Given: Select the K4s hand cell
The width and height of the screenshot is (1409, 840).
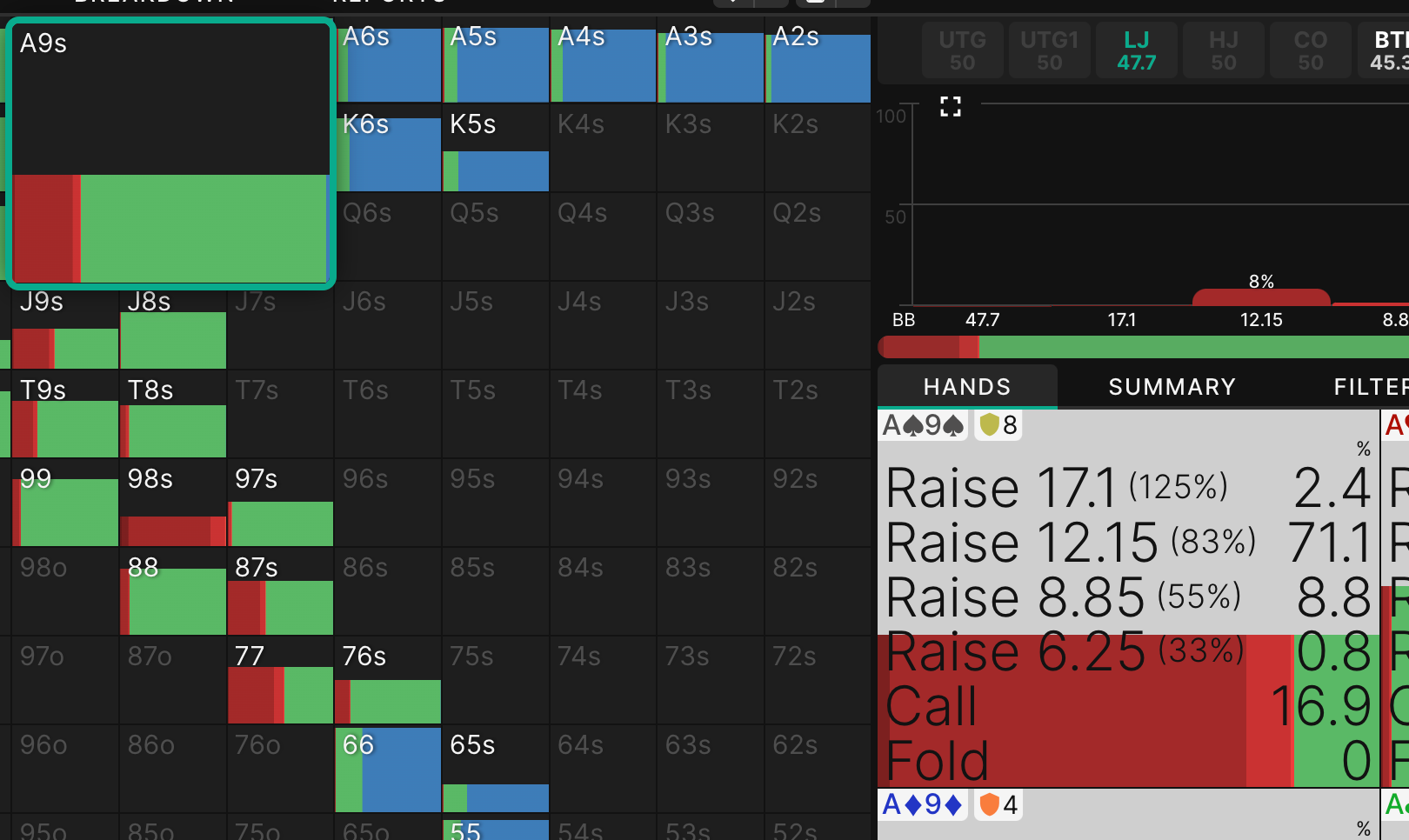Looking at the screenshot, I should 604,149.
